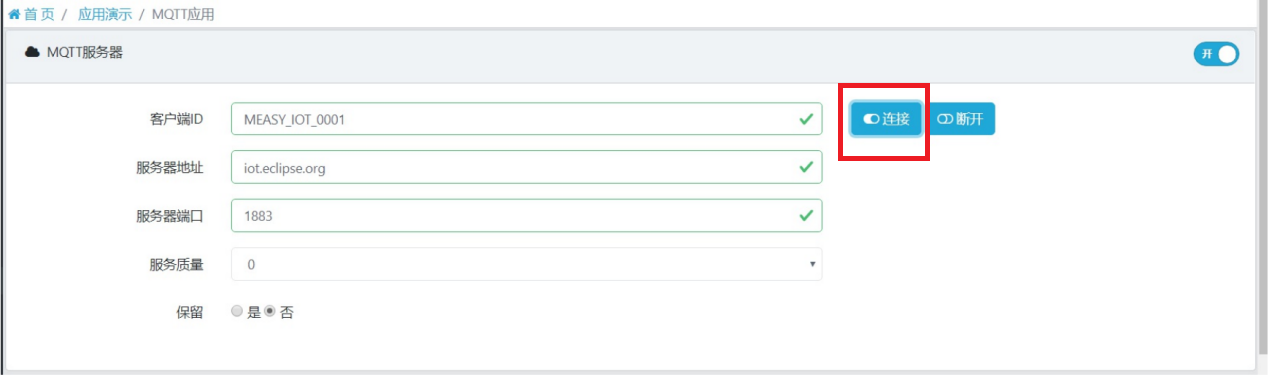Select the 是 radio button for 保留

[x=237, y=312]
